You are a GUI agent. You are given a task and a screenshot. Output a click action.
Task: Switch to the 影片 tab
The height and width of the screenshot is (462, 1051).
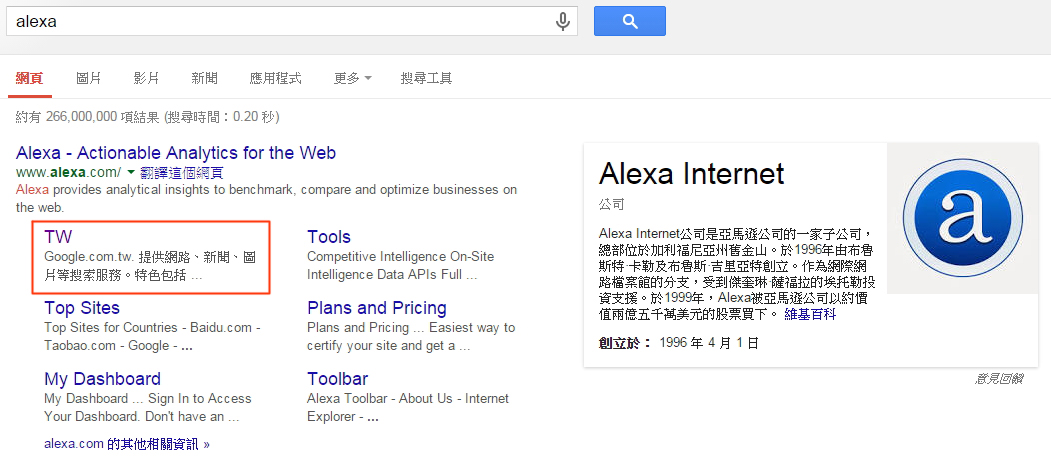click(146, 78)
